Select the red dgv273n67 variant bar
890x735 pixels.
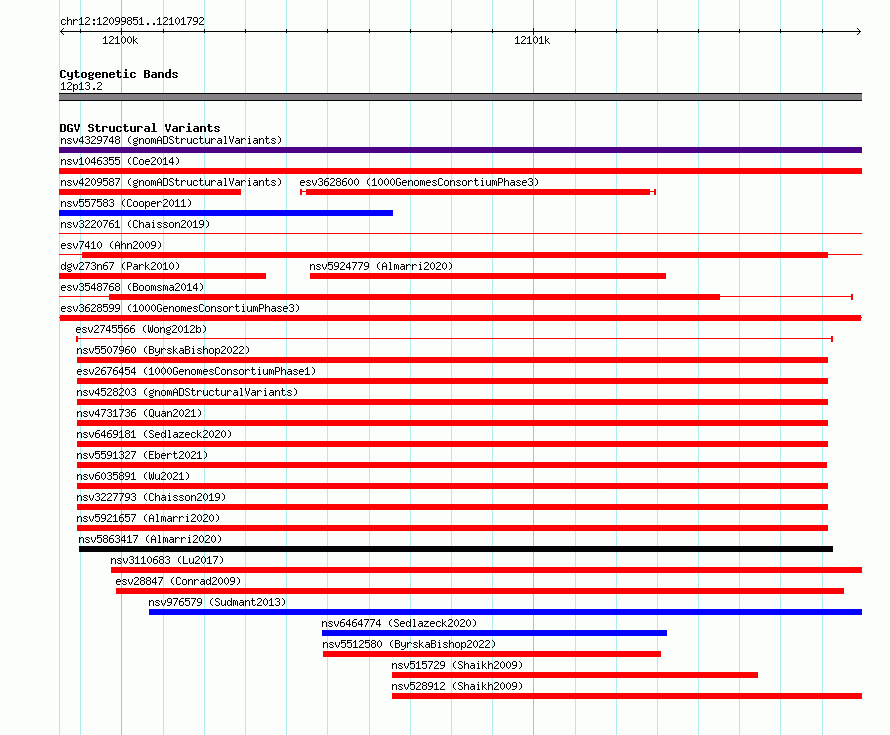point(162,276)
